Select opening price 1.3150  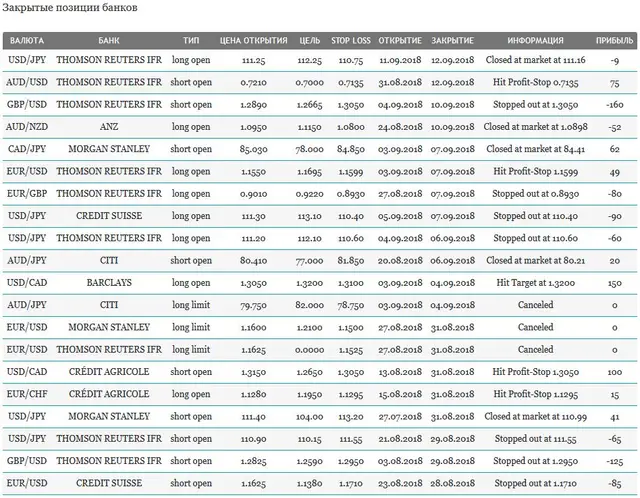tap(253, 372)
